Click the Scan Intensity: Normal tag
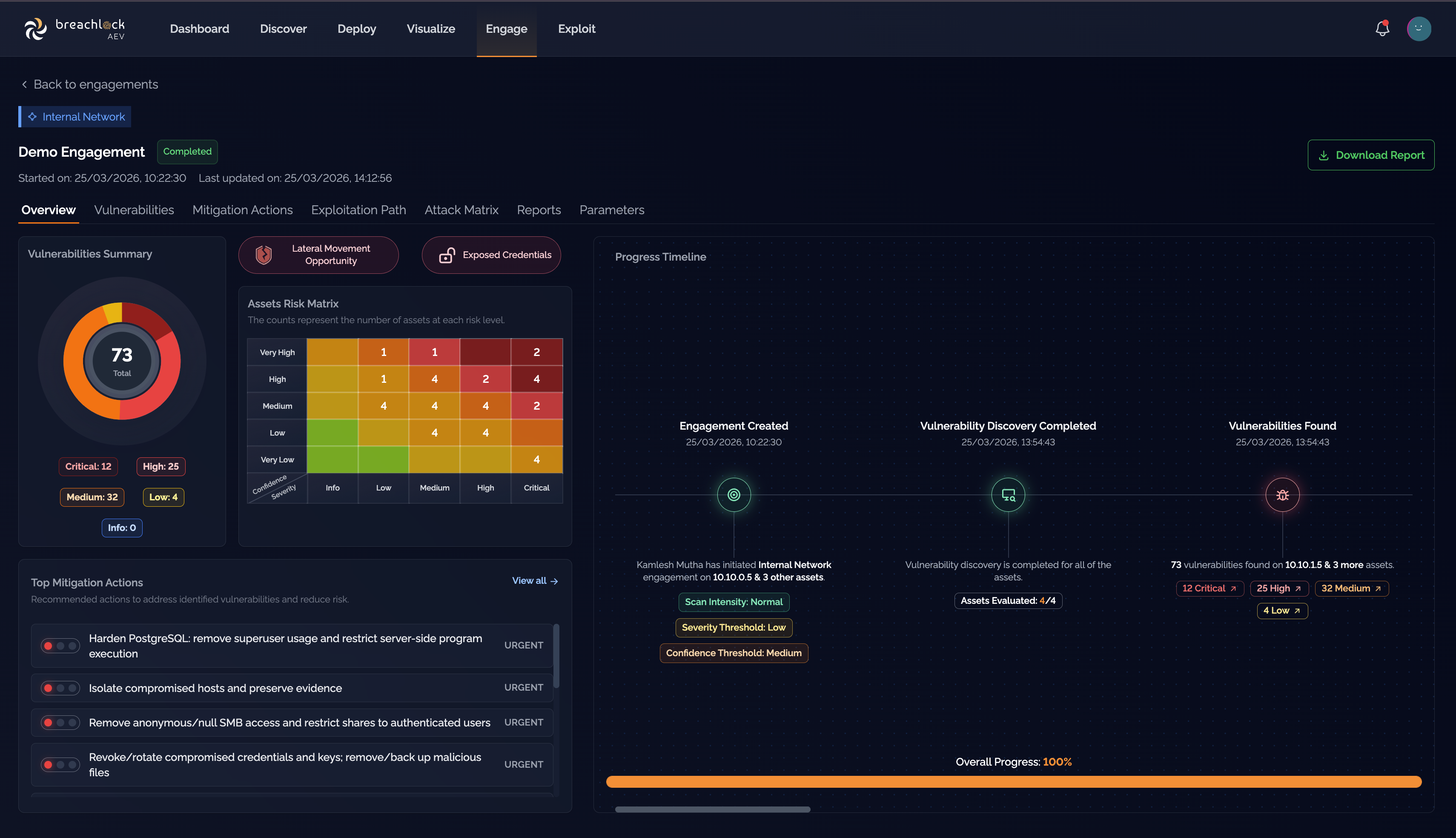This screenshot has height=838, width=1456. [734, 602]
